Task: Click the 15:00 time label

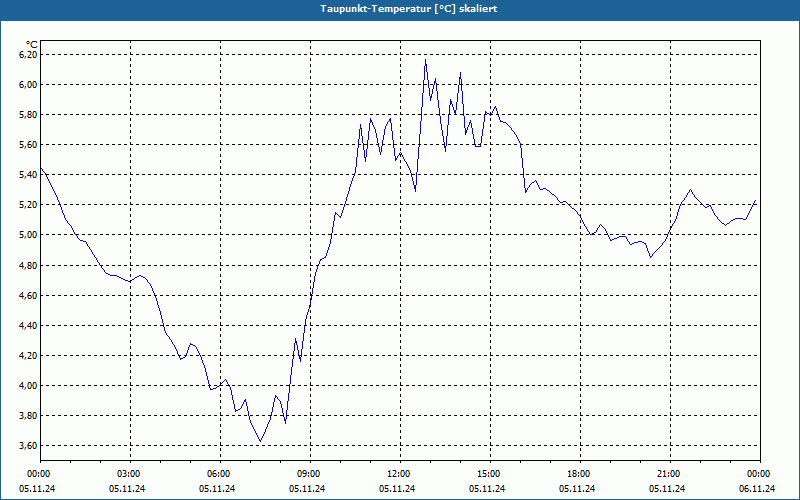Action: pos(490,474)
